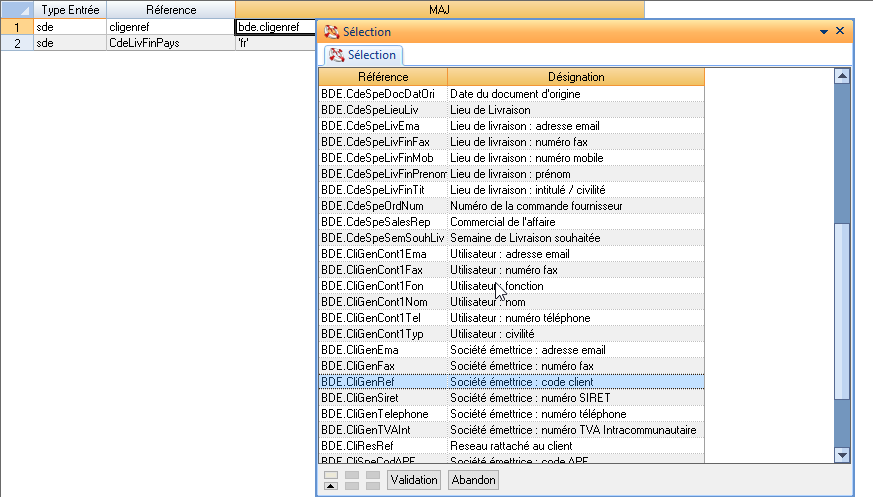Screen dimensions: 873x497
Task: Click the lifebuoy icon in Sélection title bar
Action: 330,32
